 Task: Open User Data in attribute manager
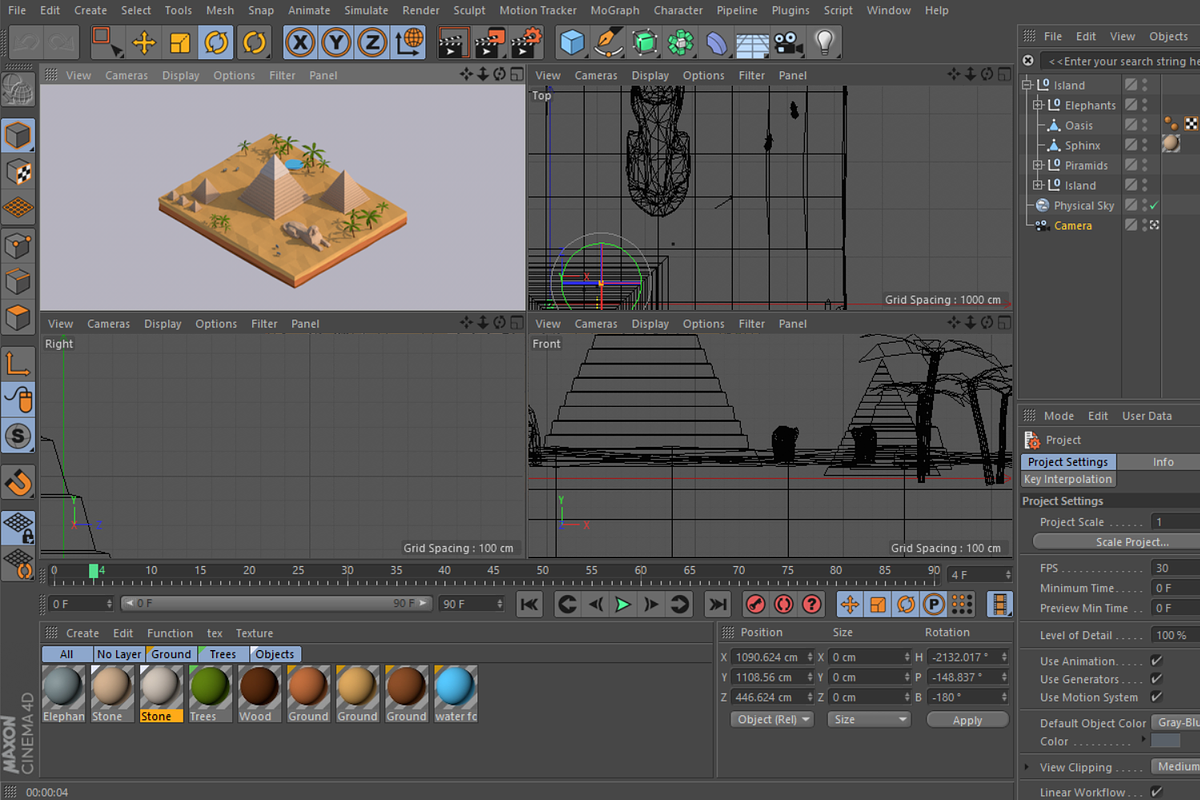(1146, 416)
